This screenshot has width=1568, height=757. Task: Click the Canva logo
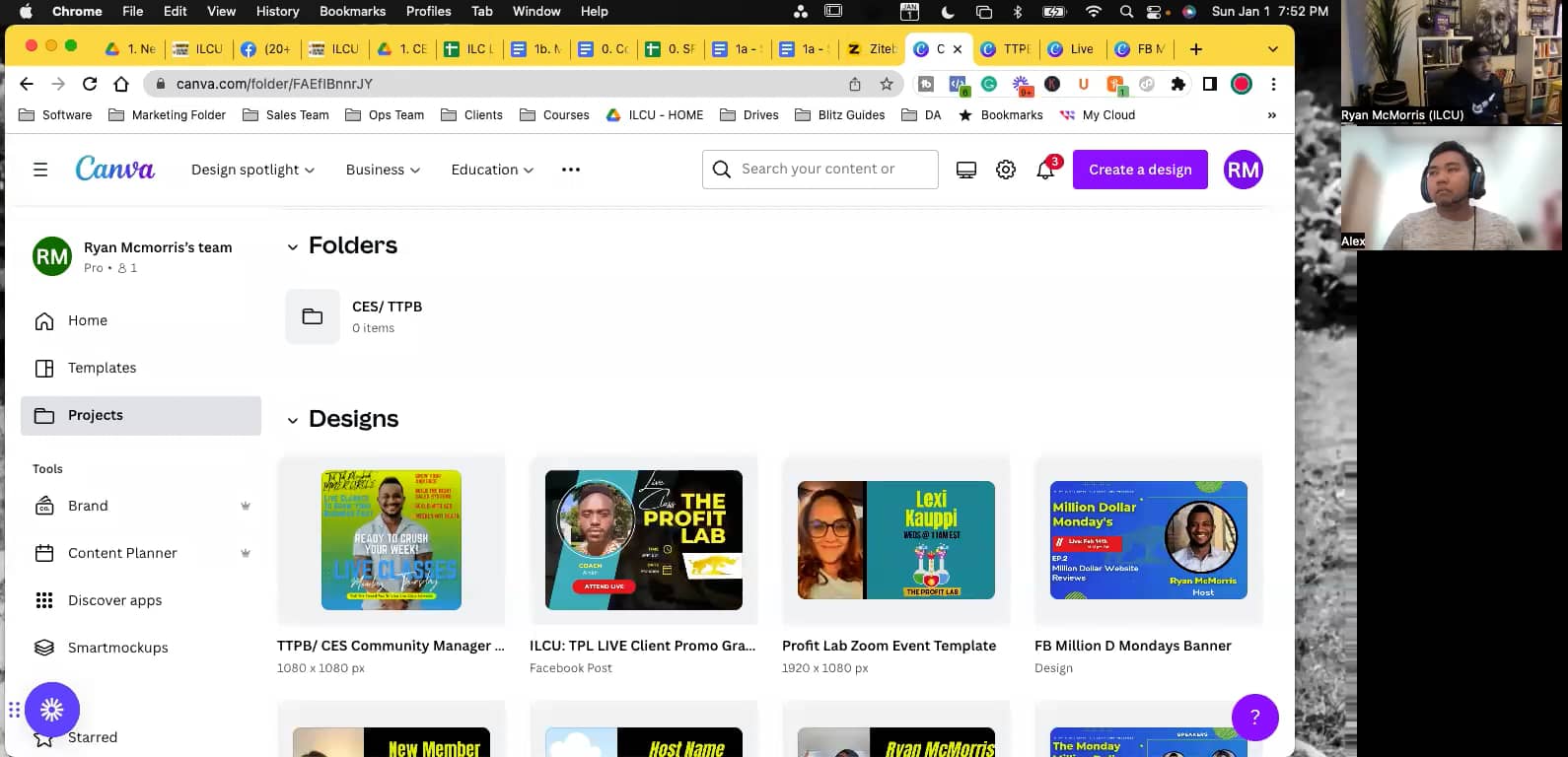115,170
